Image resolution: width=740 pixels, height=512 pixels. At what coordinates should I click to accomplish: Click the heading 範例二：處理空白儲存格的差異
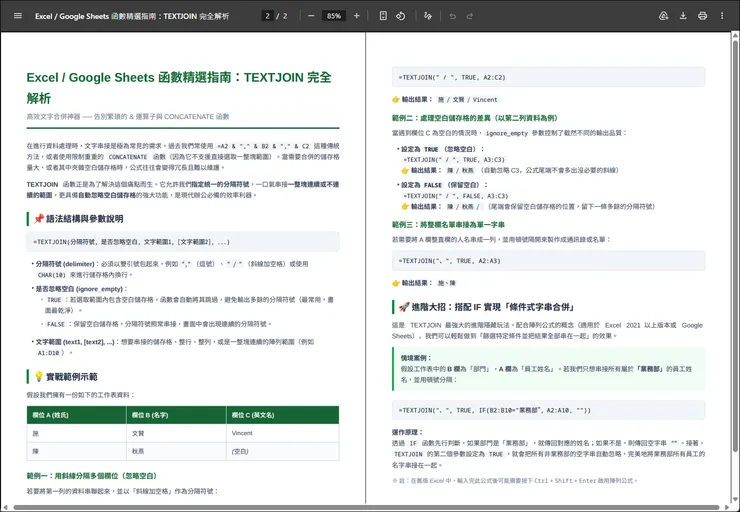[x=475, y=118]
